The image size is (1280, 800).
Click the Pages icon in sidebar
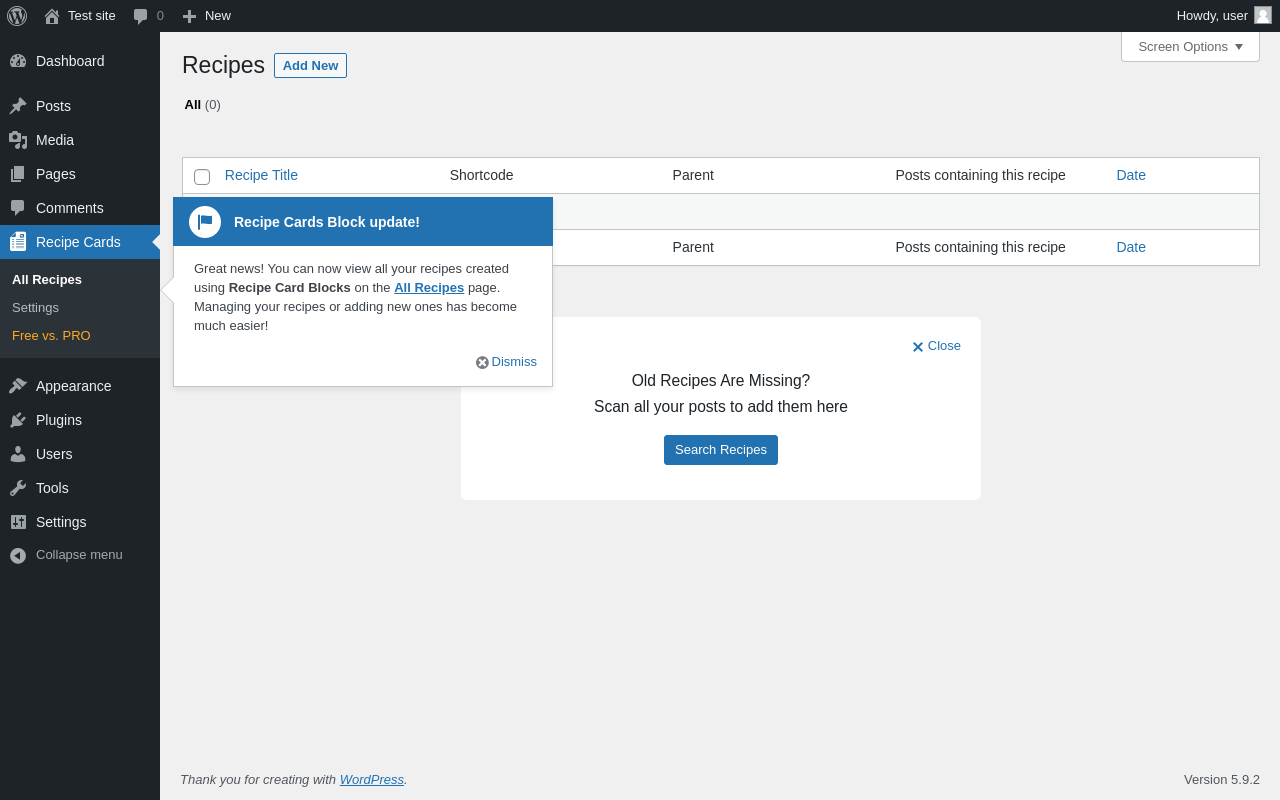coord(18,174)
